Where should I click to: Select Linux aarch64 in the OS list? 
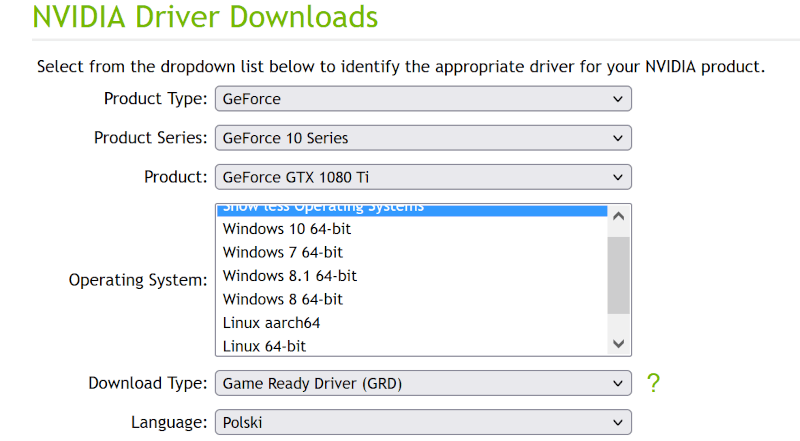coord(412,323)
